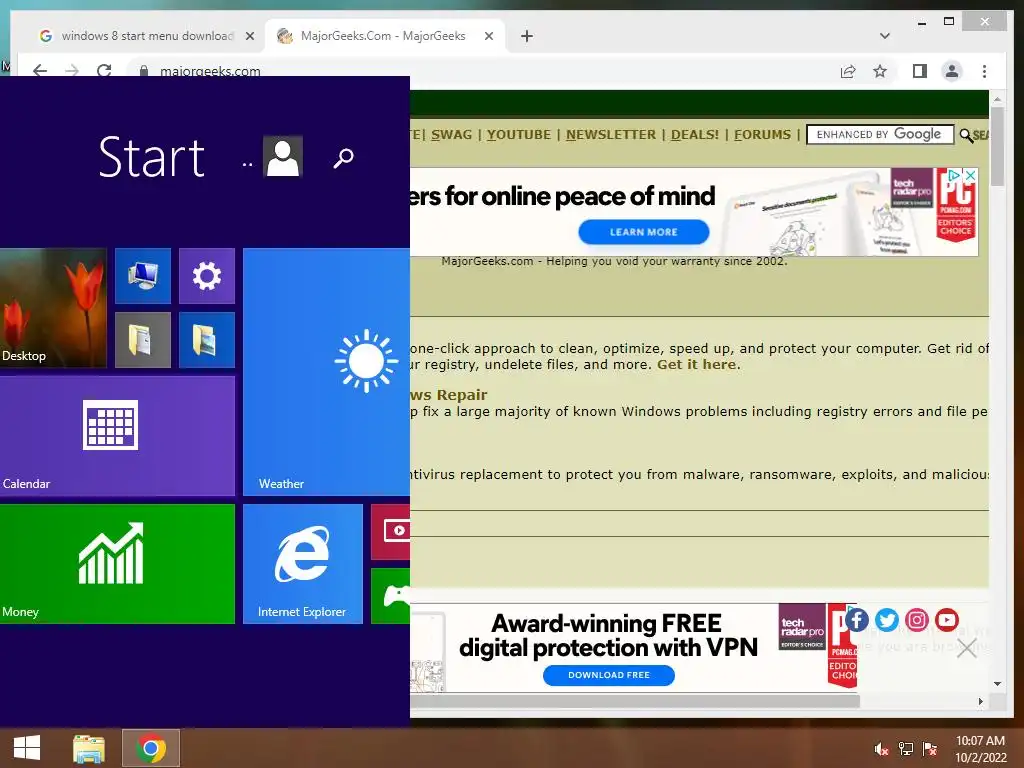This screenshot has width=1024, height=768.
Task: Click the Chrome icon on the taskbar
Action: 151,748
